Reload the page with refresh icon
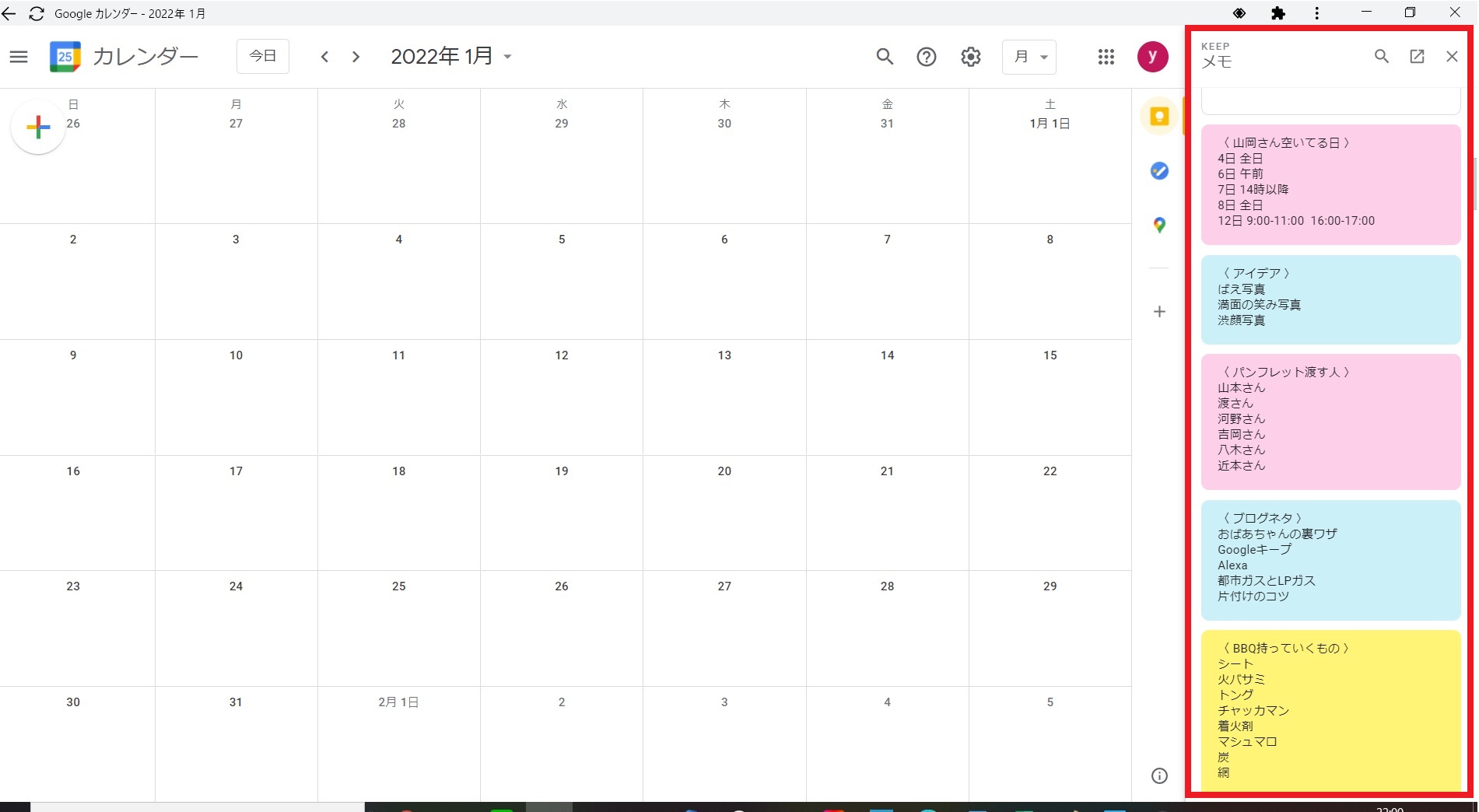 click(x=37, y=14)
